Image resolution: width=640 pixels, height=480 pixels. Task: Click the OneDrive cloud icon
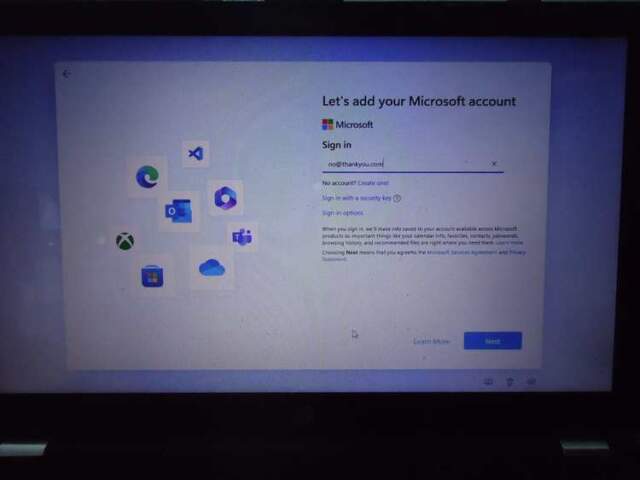click(212, 268)
